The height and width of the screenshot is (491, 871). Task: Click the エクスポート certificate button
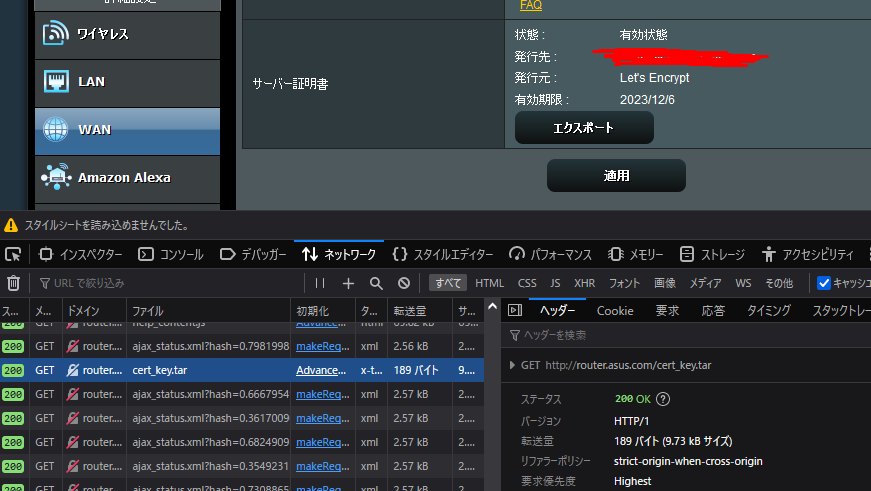click(584, 128)
